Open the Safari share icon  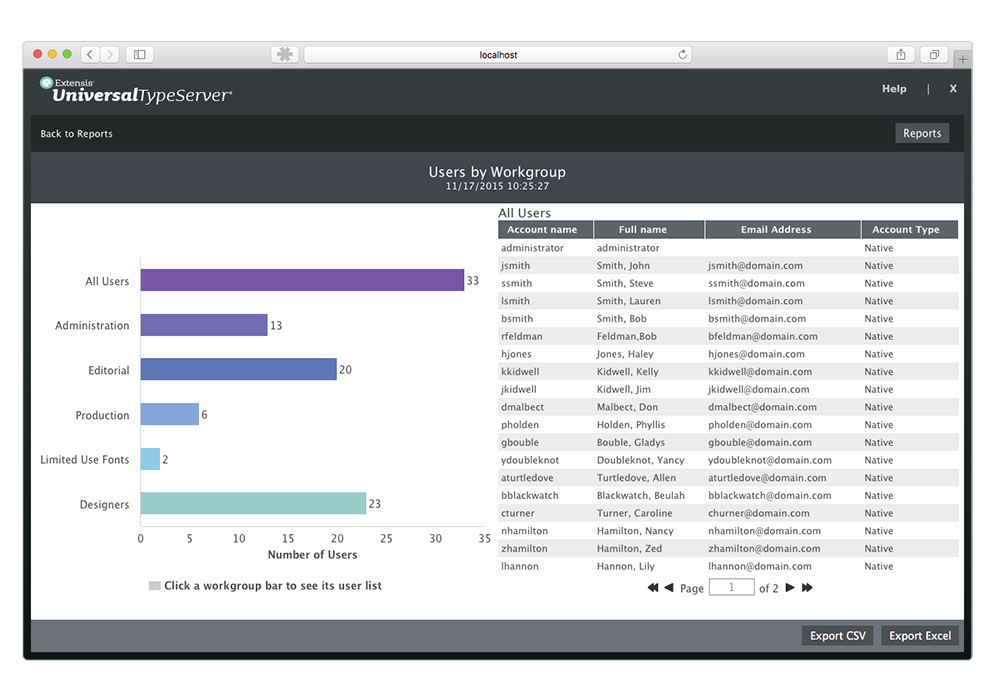point(900,55)
